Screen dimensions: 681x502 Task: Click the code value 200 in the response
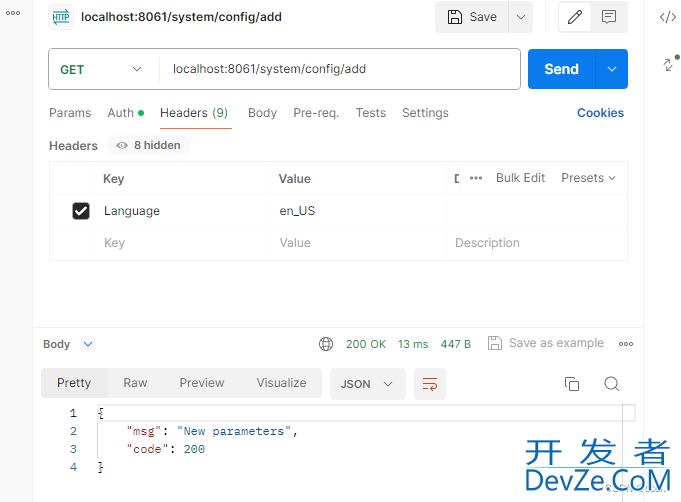(194, 449)
